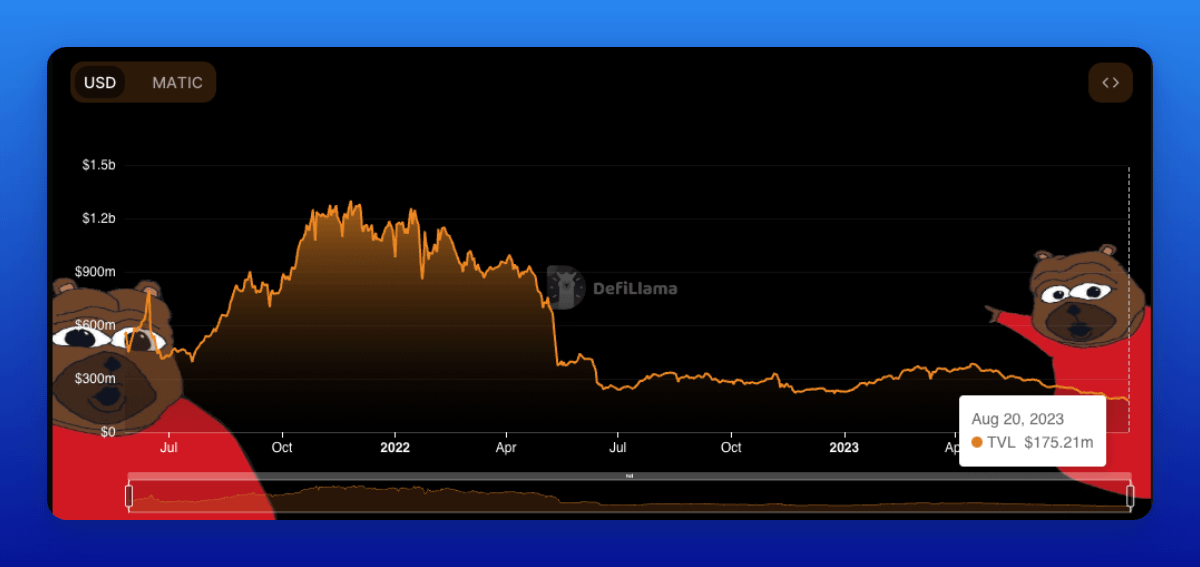This screenshot has width=1200, height=567.
Task: Click the first Oct label on time axis
Action: (x=282, y=447)
